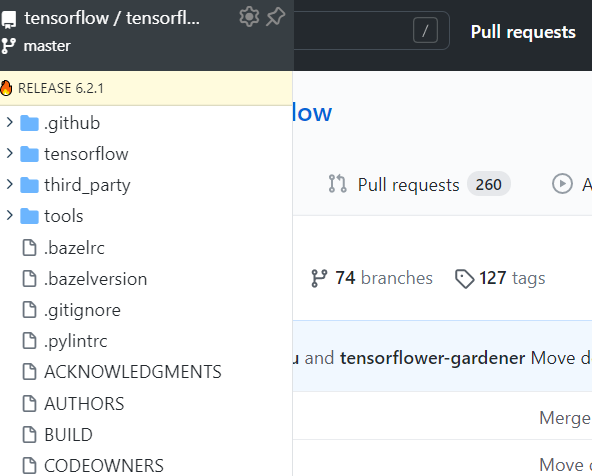Click the Actions play icon

coord(562,184)
